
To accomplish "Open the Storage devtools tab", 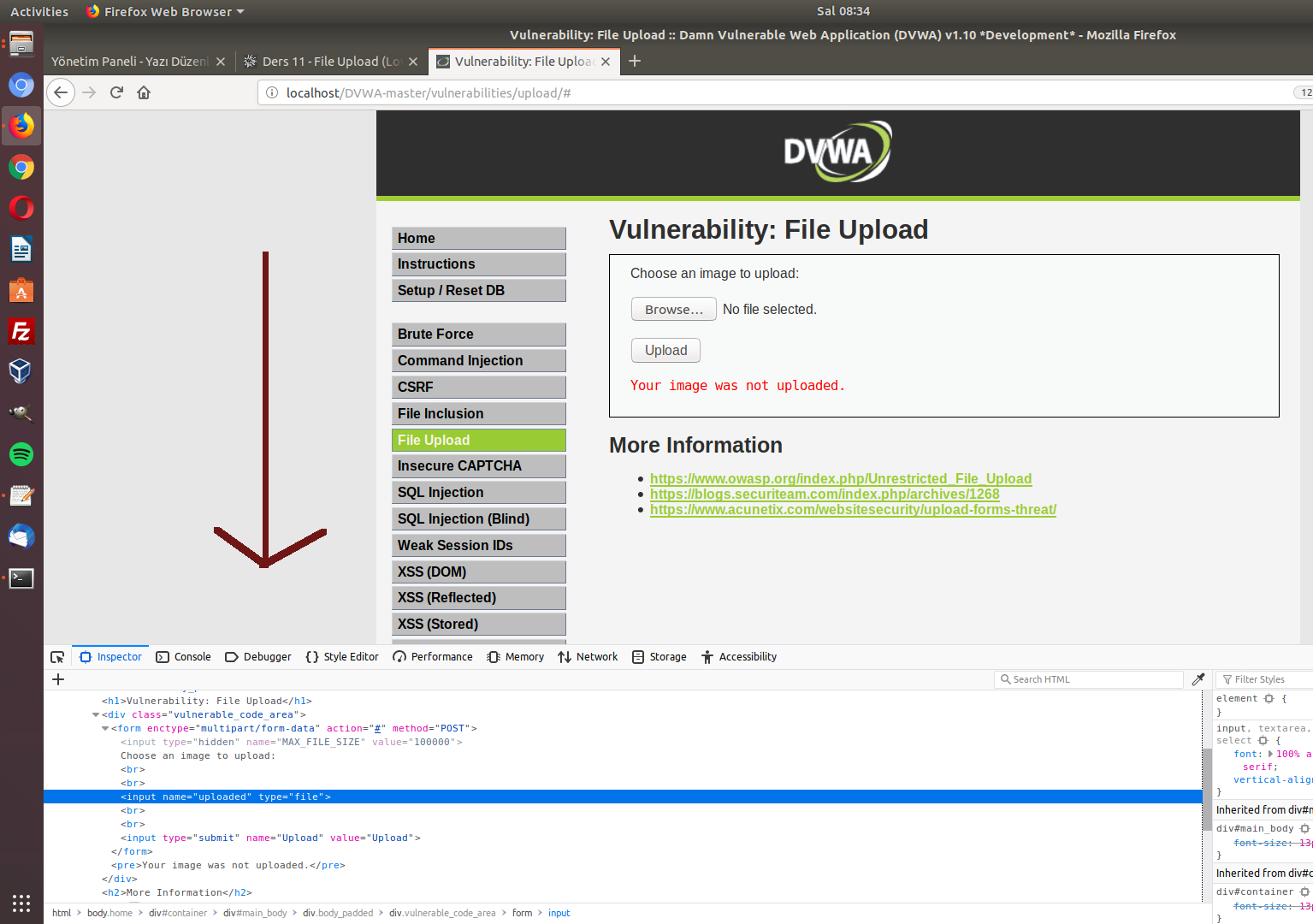I will tap(659, 657).
